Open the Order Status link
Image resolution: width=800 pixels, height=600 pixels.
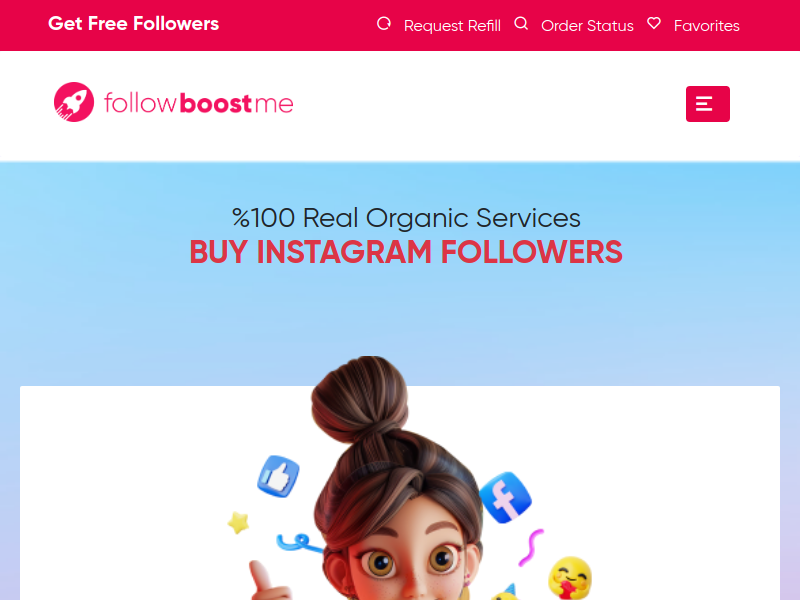[x=587, y=26]
